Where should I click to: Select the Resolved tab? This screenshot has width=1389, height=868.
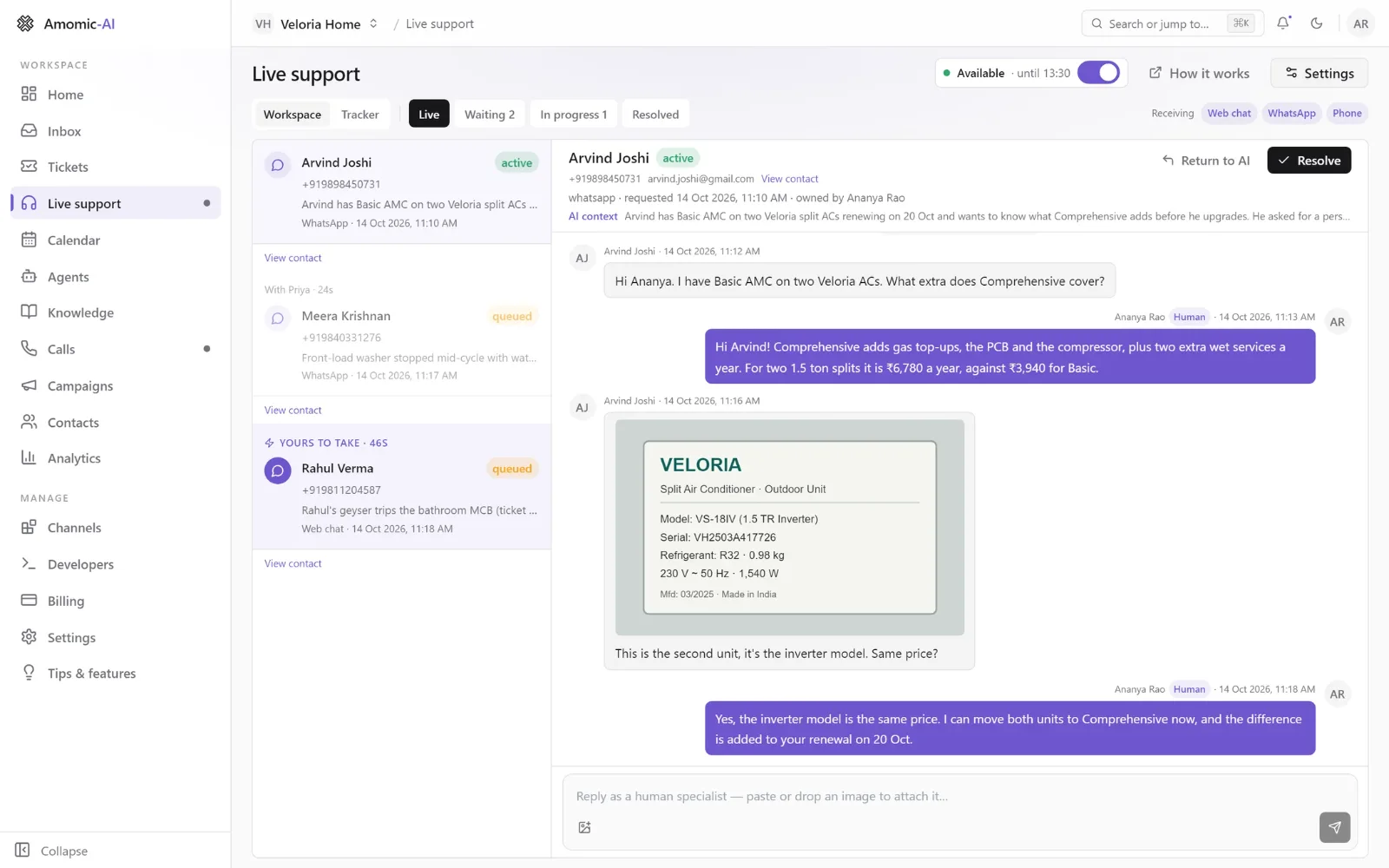(655, 115)
